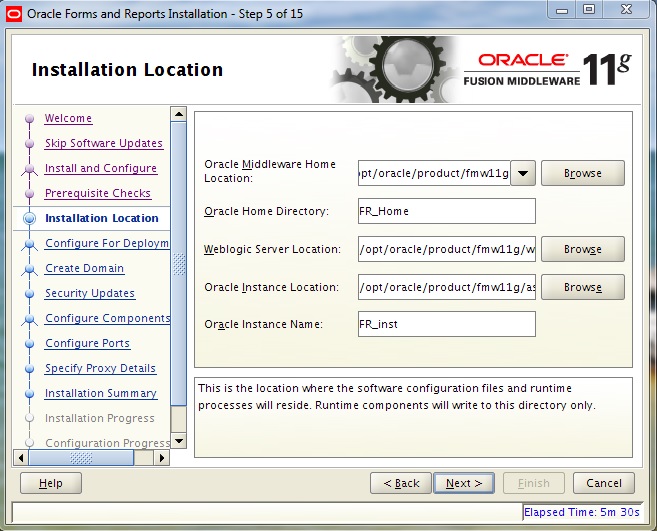This screenshot has width=657, height=531.
Task: Open the Prerequisite Checks step
Action: click(x=97, y=194)
